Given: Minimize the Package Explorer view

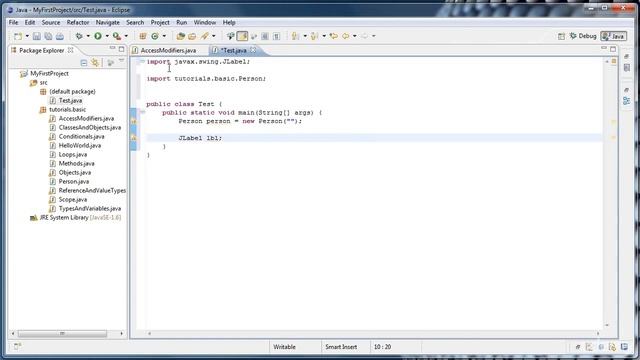Looking at the screenshot, I should point(112,49).
